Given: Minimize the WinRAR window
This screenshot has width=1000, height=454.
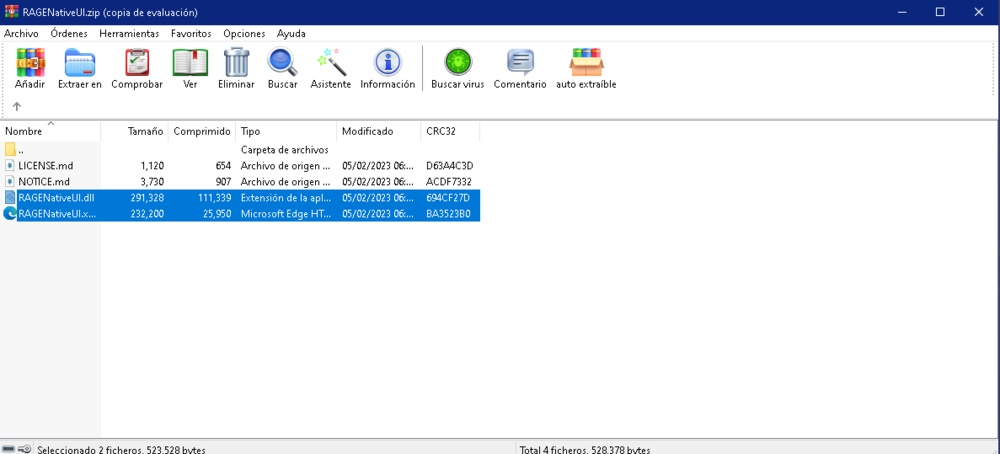Looking at the screenshot, I should (901, 11).
